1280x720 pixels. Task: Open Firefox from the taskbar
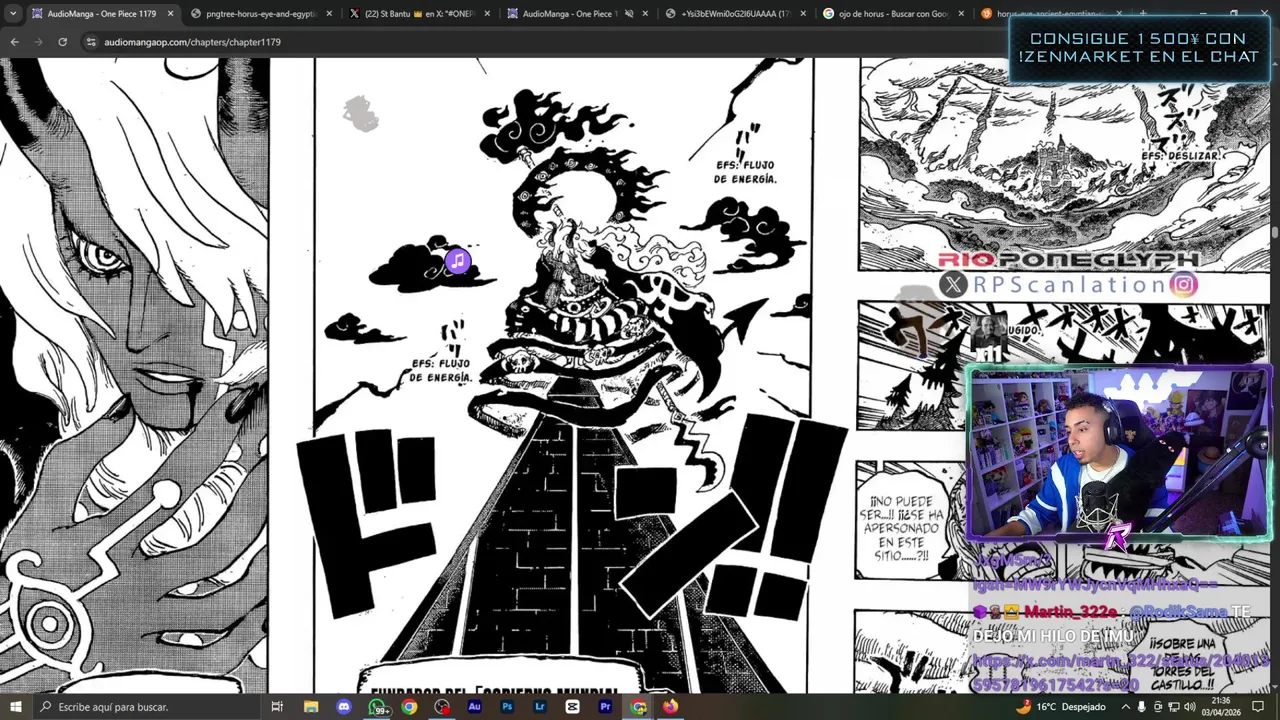point(670,707)
